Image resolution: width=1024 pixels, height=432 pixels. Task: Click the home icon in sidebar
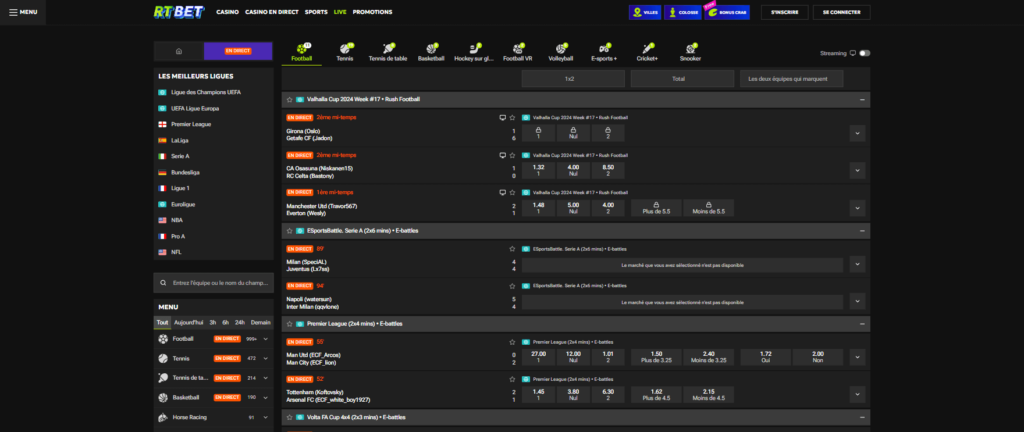[178, 51]
